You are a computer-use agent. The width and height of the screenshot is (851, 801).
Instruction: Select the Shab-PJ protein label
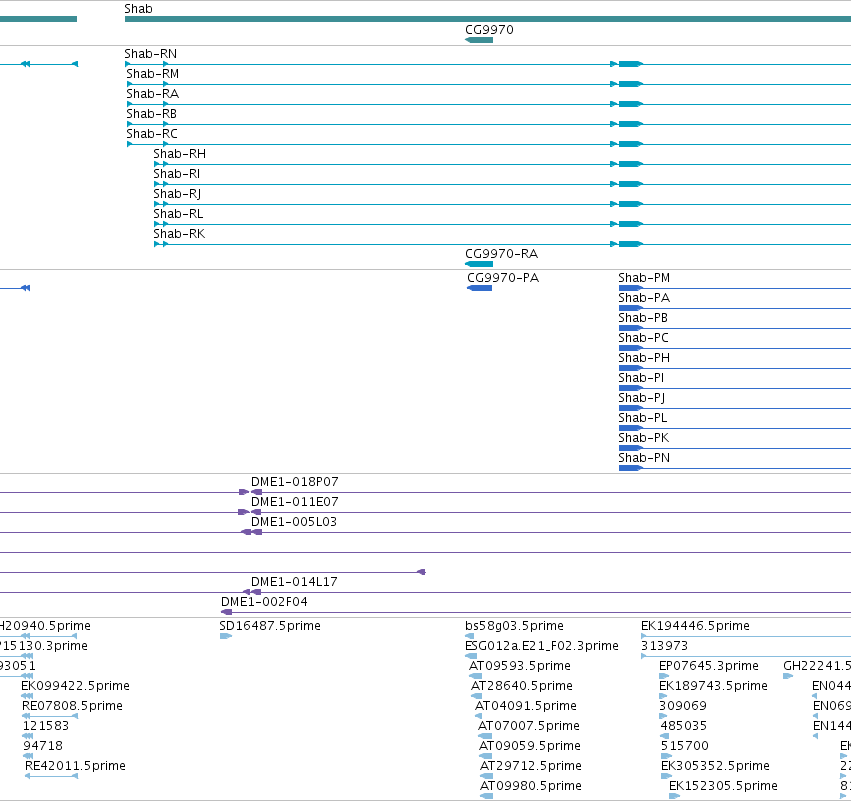(x=642, y=398)
